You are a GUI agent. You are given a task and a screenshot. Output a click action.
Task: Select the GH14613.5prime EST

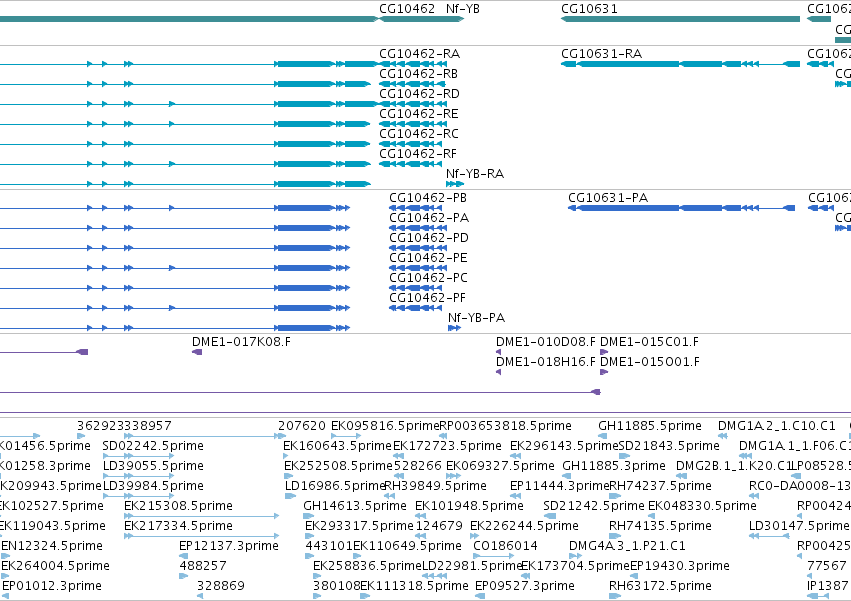(355, 507)
